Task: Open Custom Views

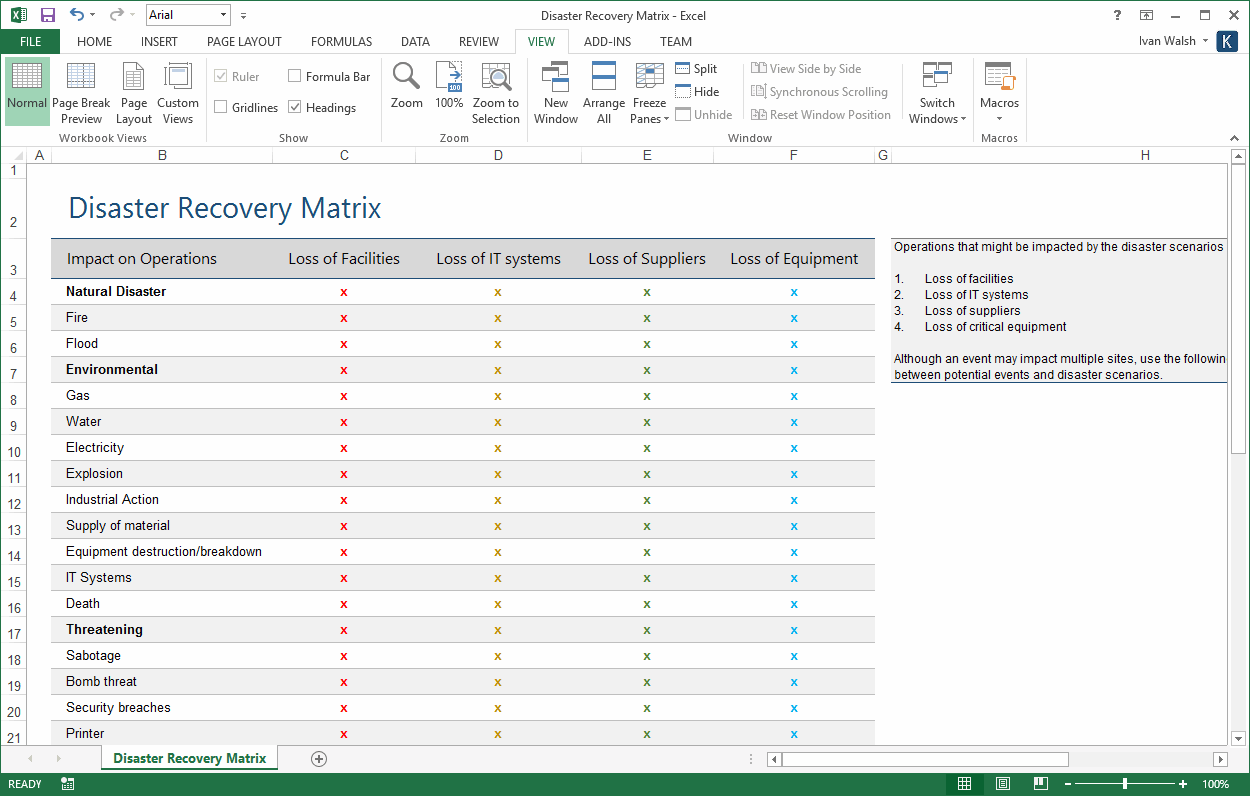Action: pyautogui.click(x=178, y=91)
